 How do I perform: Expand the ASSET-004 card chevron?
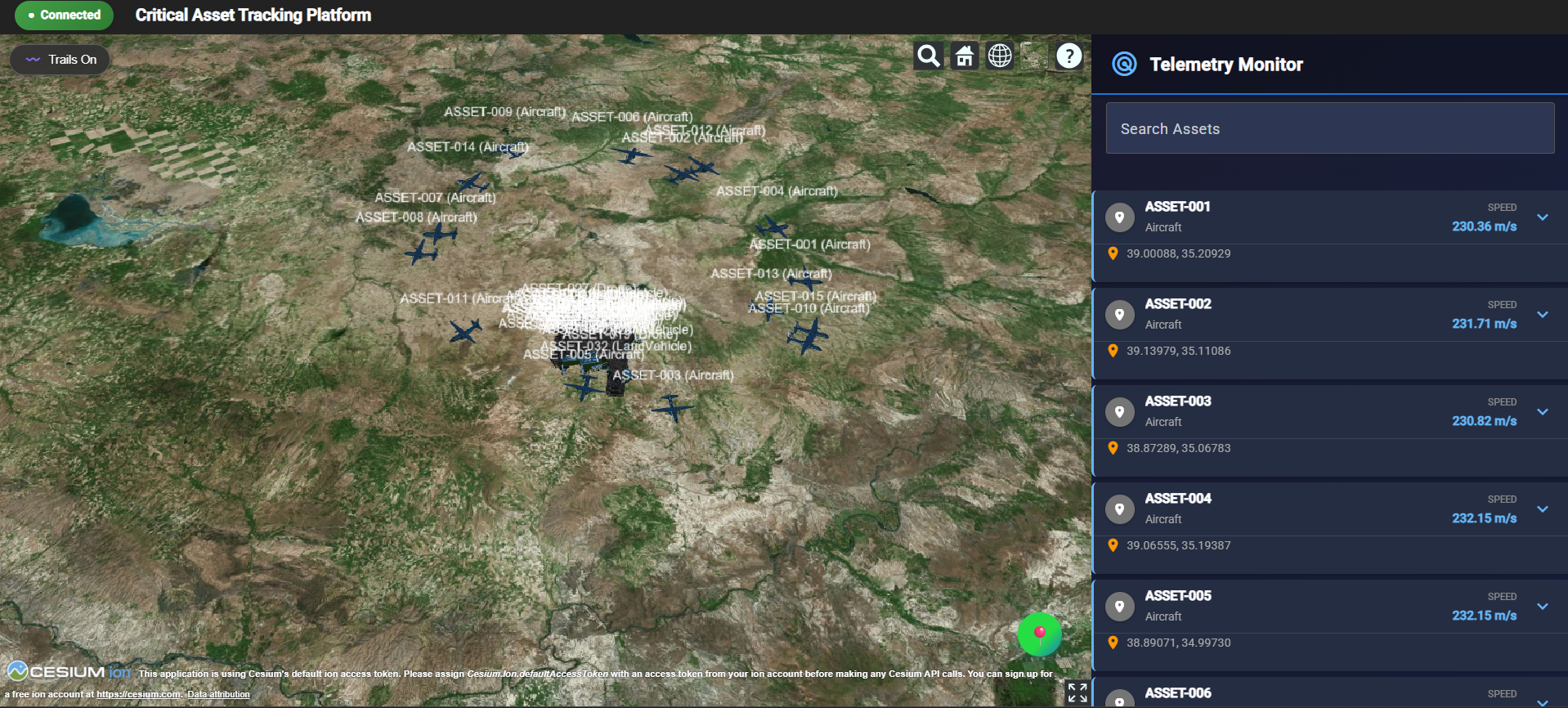coord(1543,509)
